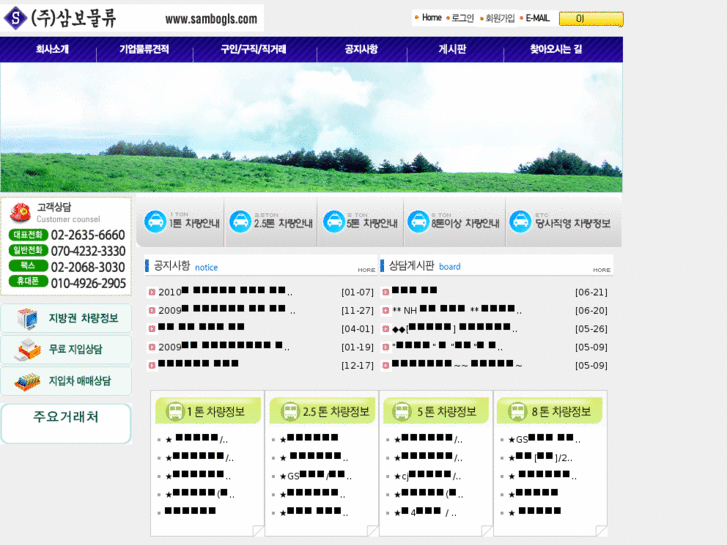Open the 2.5톤 차량안내 car icon
This screenshot has width=727, height=545.
[240, 221]
